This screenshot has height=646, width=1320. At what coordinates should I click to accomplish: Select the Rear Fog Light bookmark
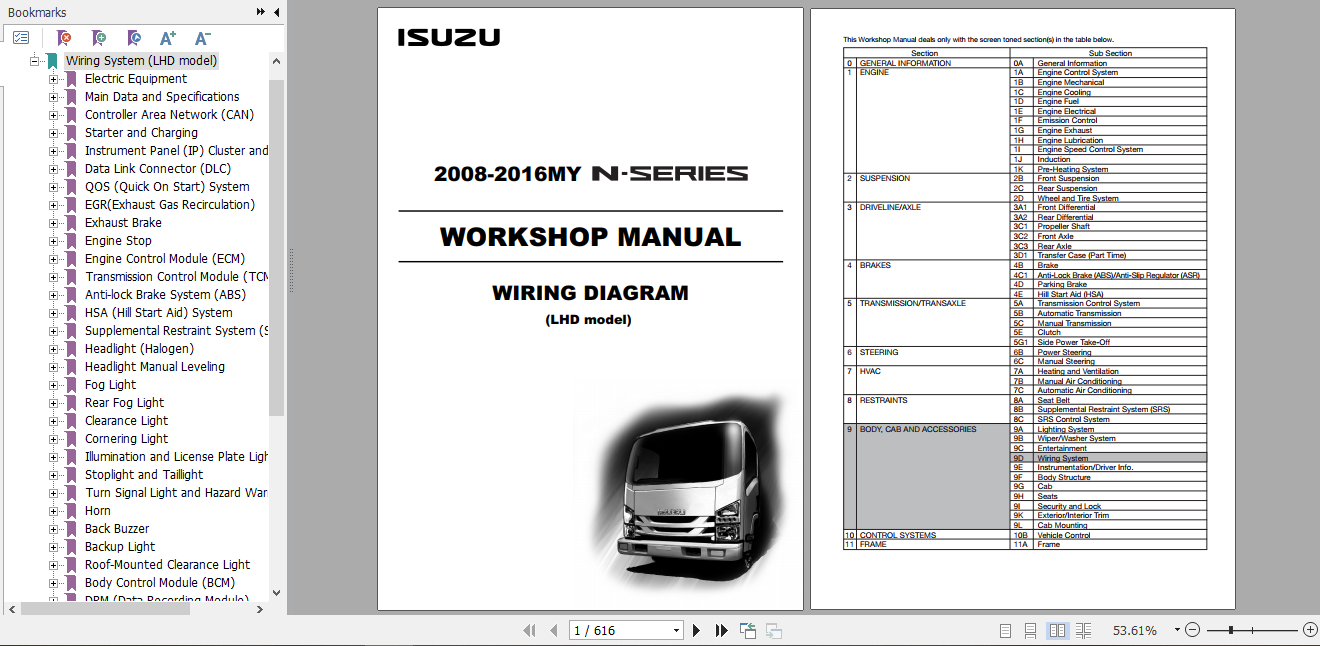pos(124,403)
